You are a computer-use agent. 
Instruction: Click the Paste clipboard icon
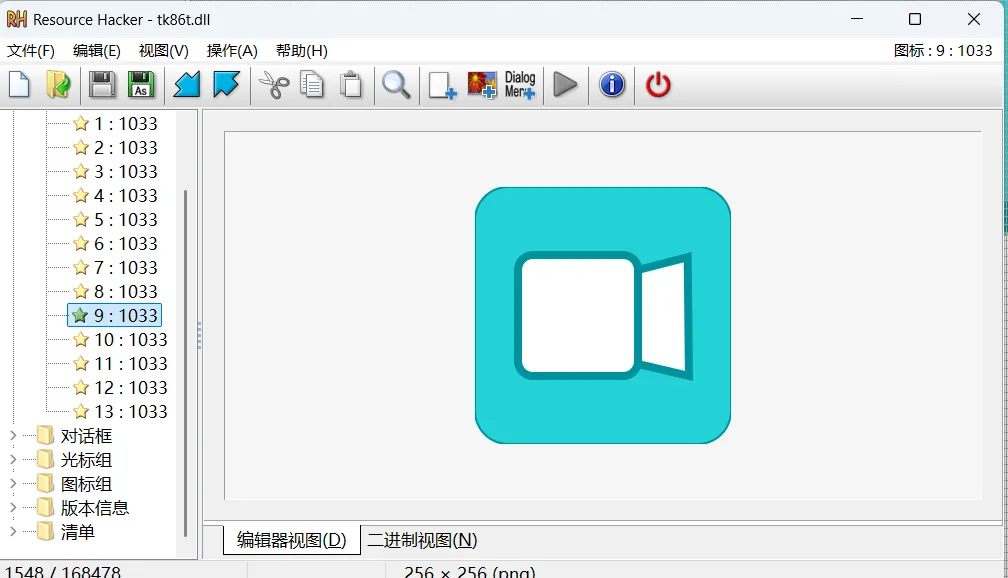coord(351,85)
